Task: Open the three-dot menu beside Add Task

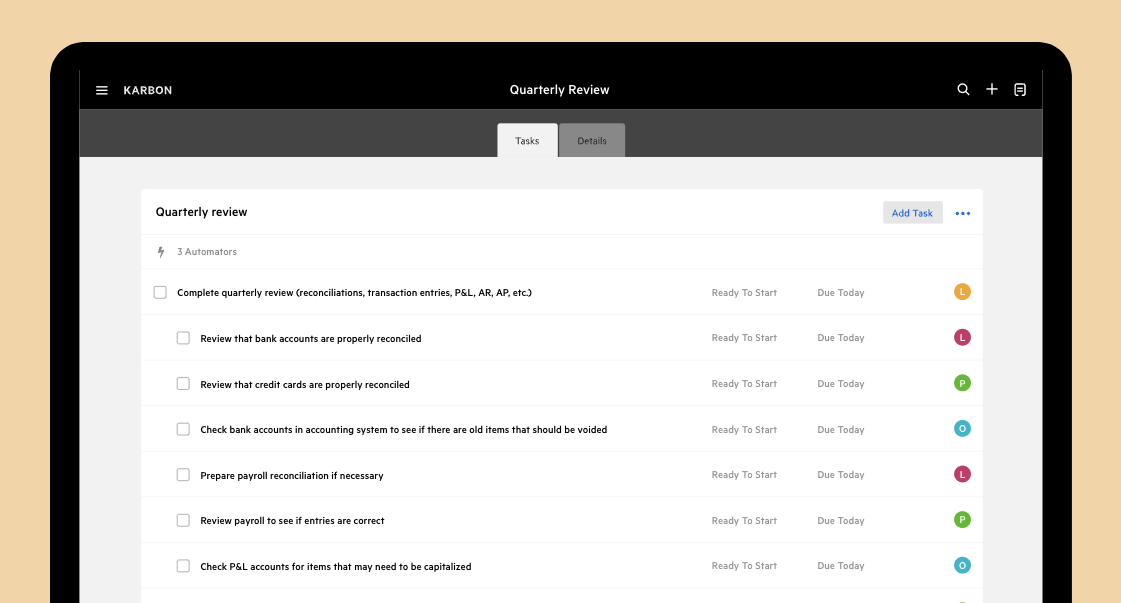Action: [x=963, y=213]
